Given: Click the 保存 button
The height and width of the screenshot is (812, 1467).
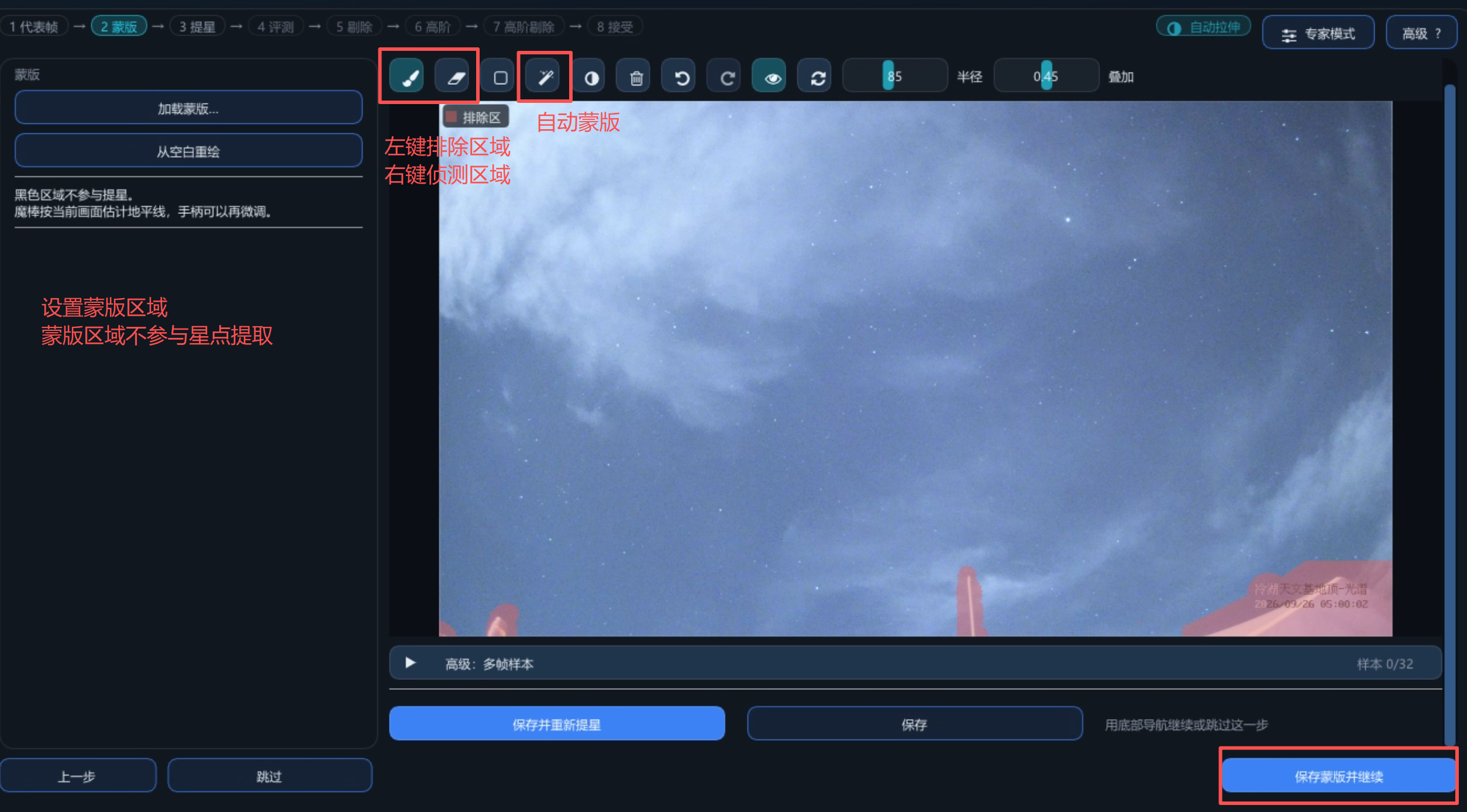Looking at the screenshot, I should click(915, 724).
